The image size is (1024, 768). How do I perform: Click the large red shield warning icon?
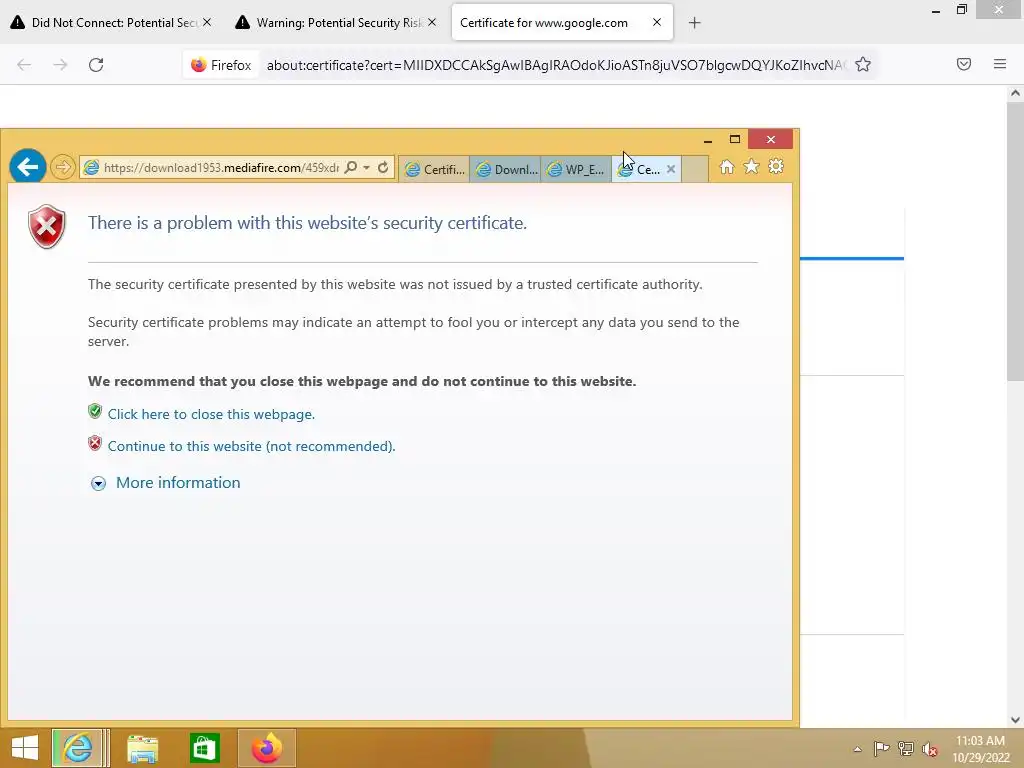[46, 227]
